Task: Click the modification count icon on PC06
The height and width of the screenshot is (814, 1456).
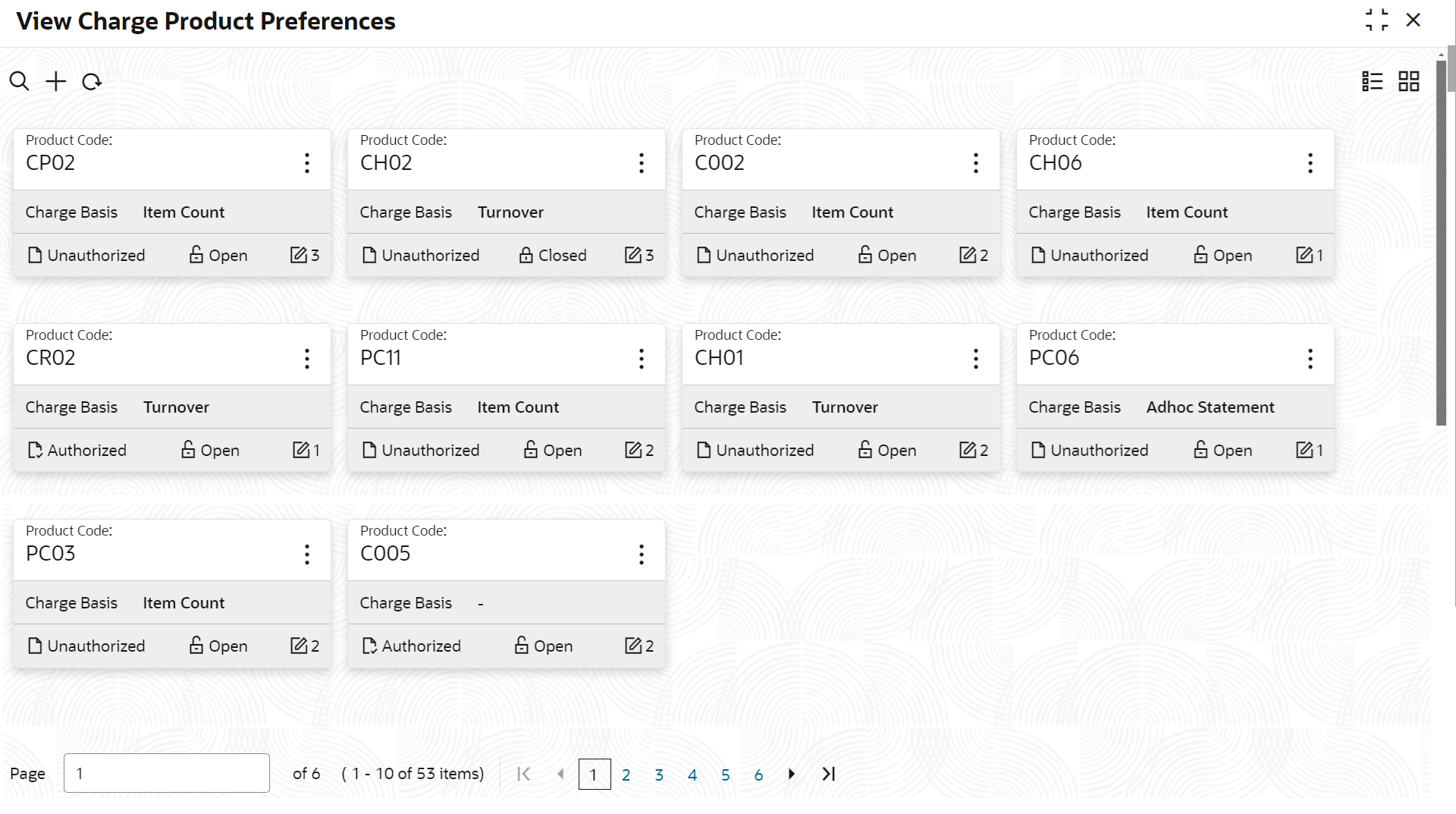Action: 1304,450
